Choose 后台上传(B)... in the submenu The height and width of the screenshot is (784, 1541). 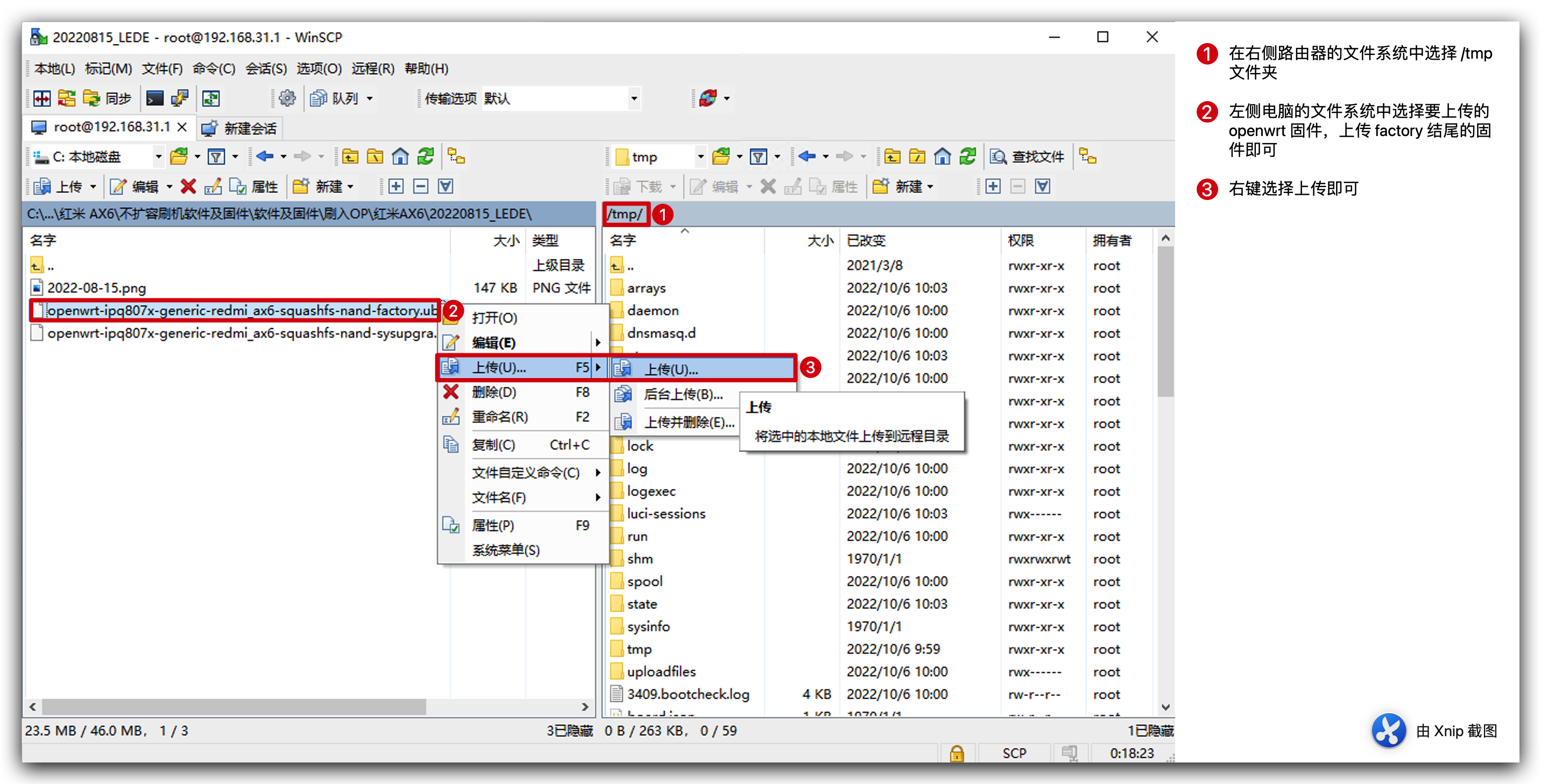tap(675, 395)
